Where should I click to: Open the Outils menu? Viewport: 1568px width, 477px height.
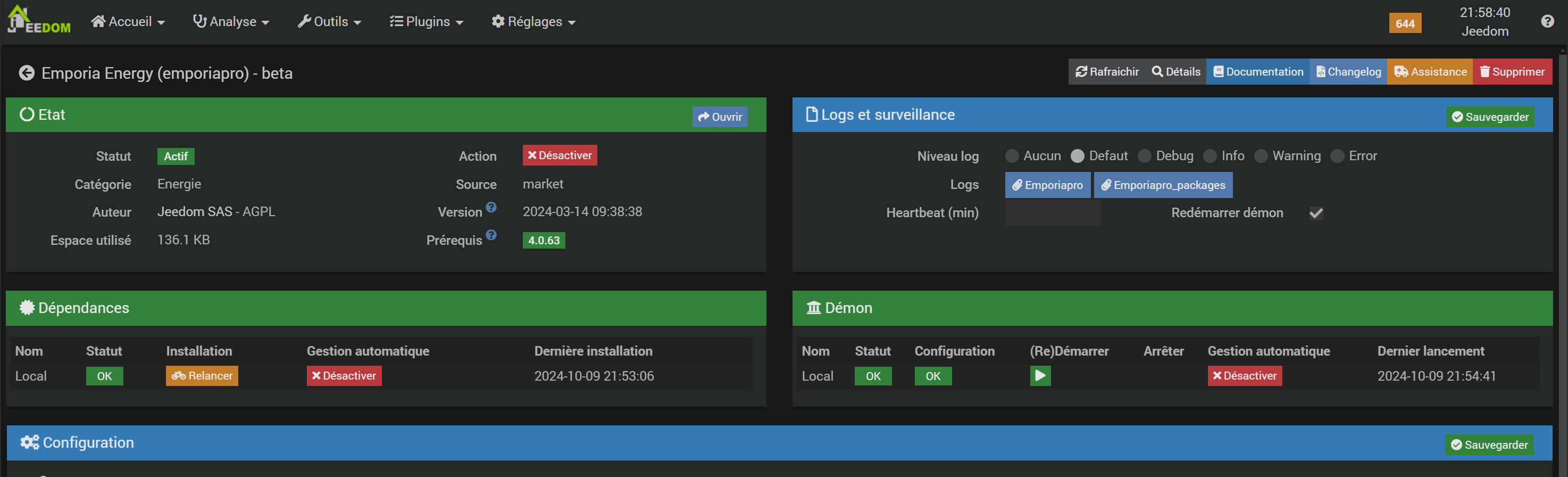330,21
